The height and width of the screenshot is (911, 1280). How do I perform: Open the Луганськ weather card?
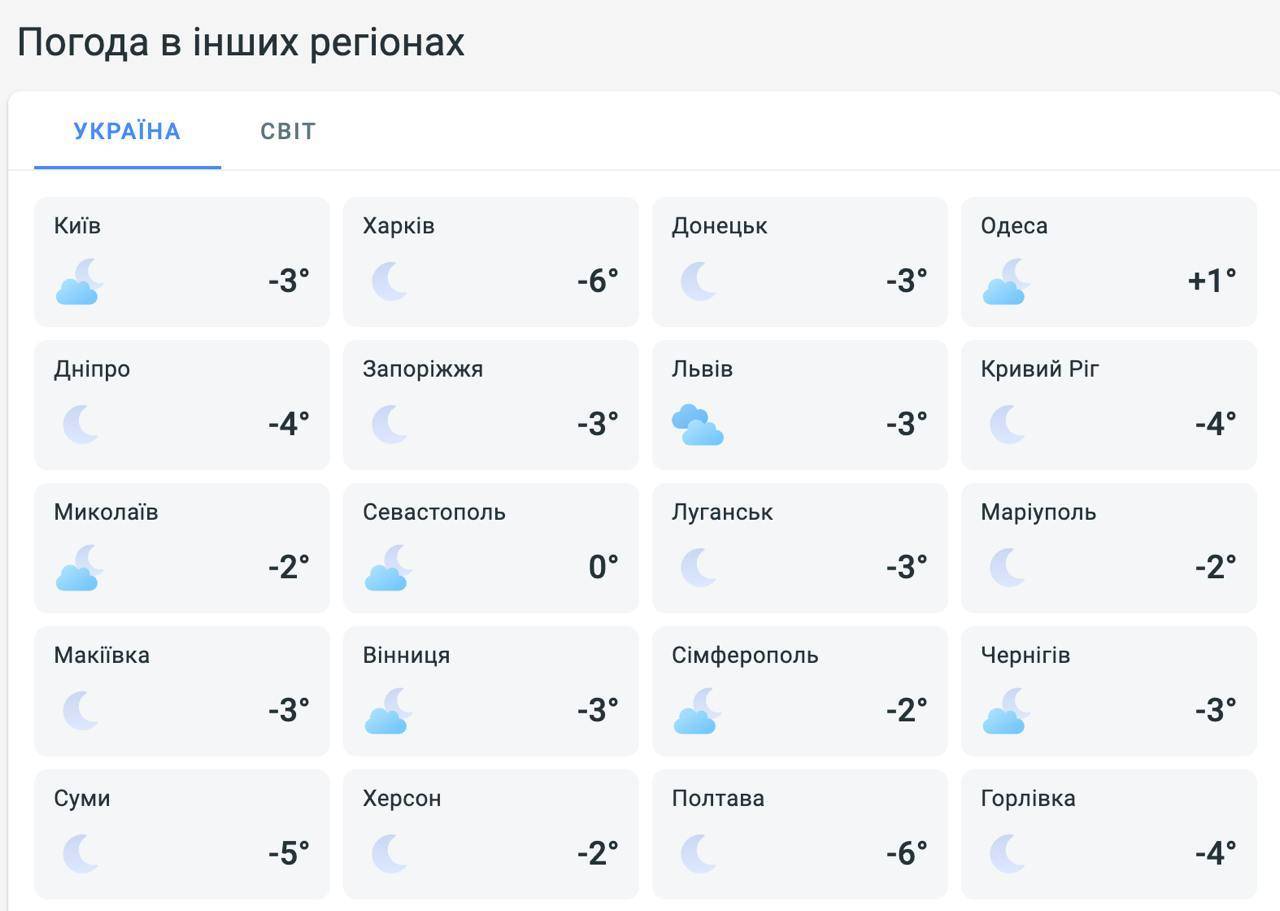(800, 547)
